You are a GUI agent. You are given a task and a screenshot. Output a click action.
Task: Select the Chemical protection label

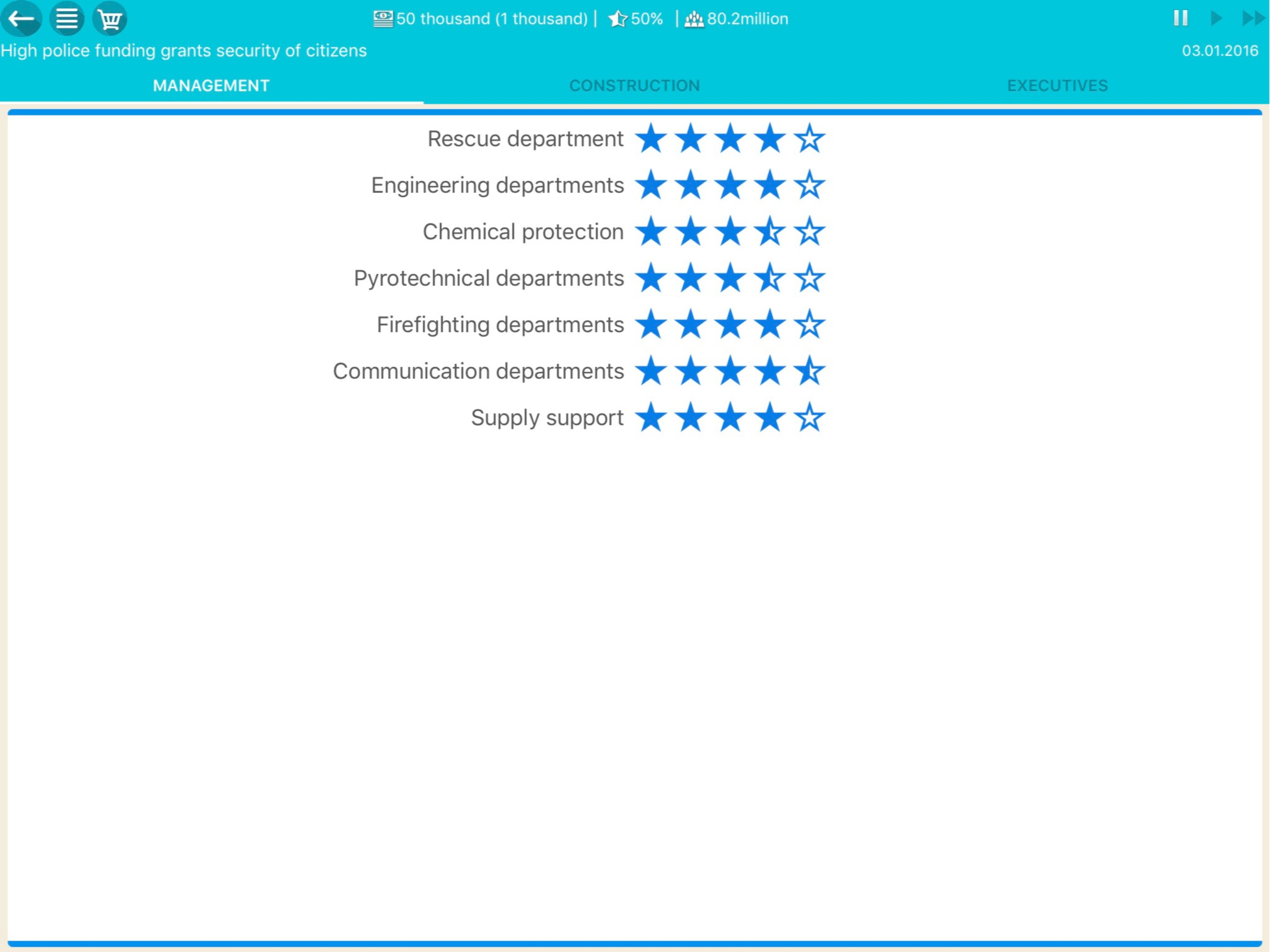coord(523,232)
